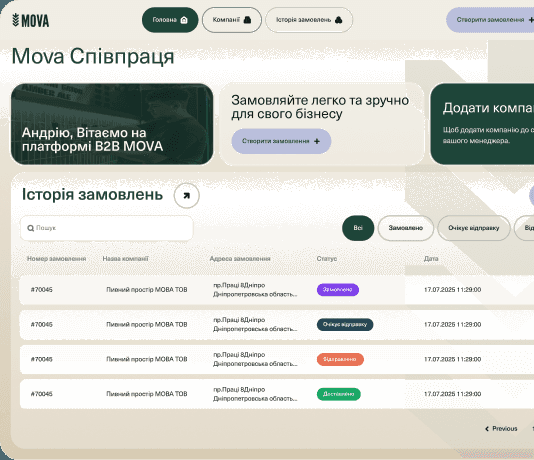Click the date in the Замовлено row
534x460 pixels.
452,290
